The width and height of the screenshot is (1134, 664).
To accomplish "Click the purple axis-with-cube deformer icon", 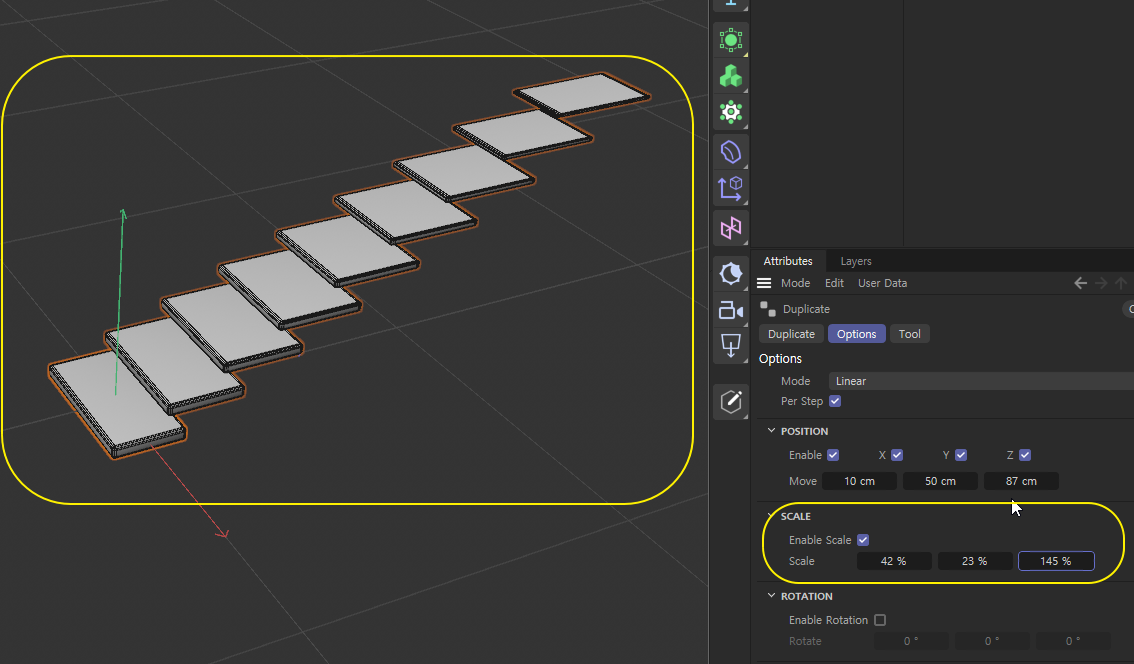I will tap(730, 189).
